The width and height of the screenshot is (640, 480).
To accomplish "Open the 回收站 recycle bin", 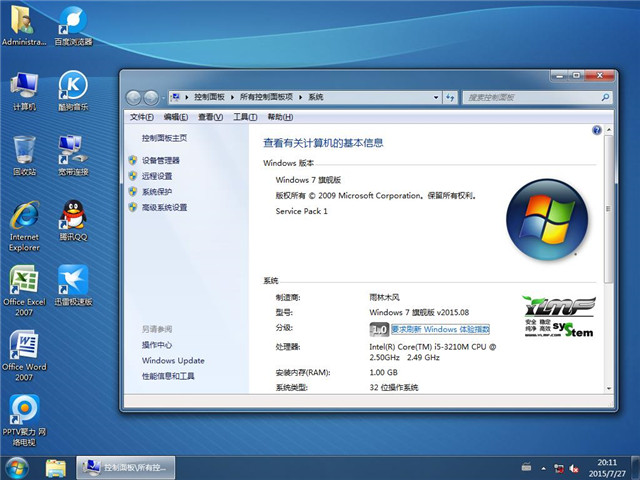I will click(x=24, y=156).
